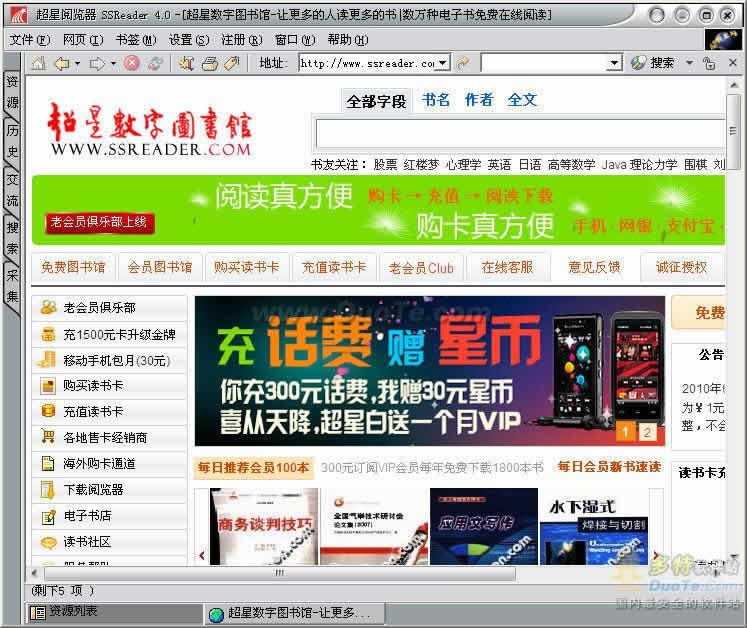Open the 设置(S) menu
This screenshot has height=628, width=747.
click(x=189, y=40)
